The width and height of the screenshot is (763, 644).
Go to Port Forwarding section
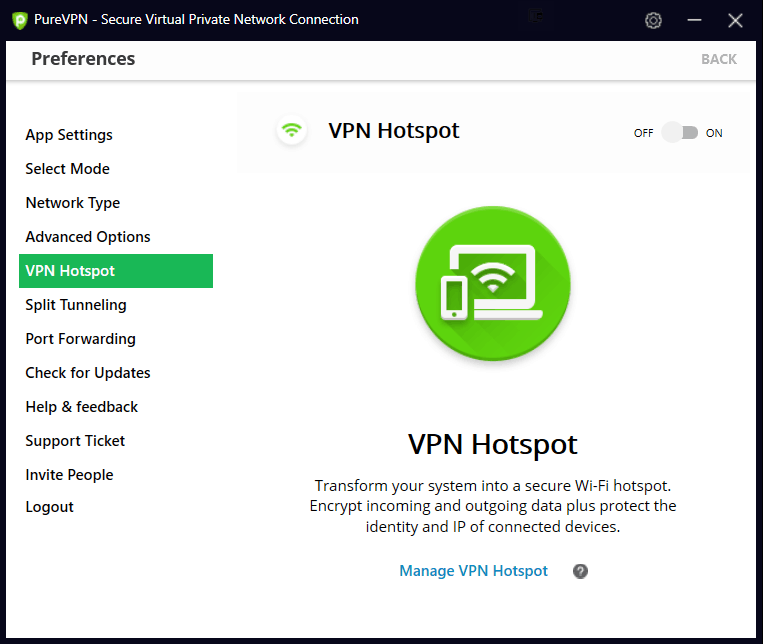80,339
